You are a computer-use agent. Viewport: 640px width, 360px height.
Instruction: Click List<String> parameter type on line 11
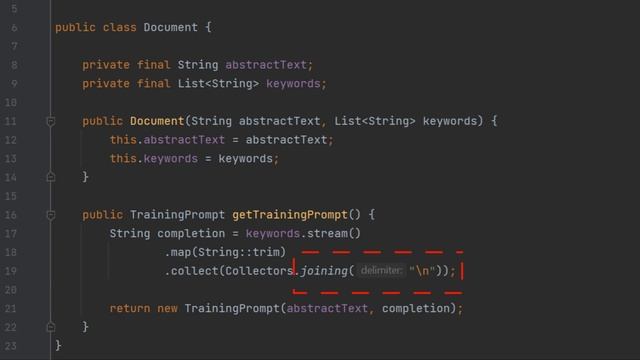coord(375,121)
